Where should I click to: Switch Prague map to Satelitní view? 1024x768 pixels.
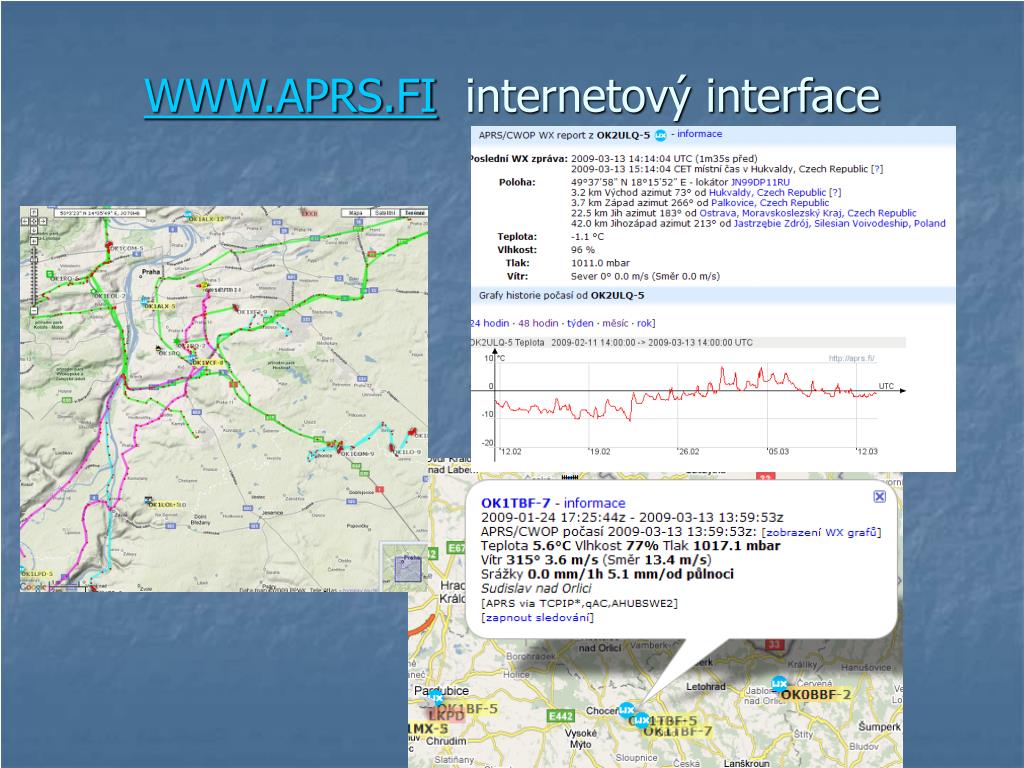[x=385, y=213]
